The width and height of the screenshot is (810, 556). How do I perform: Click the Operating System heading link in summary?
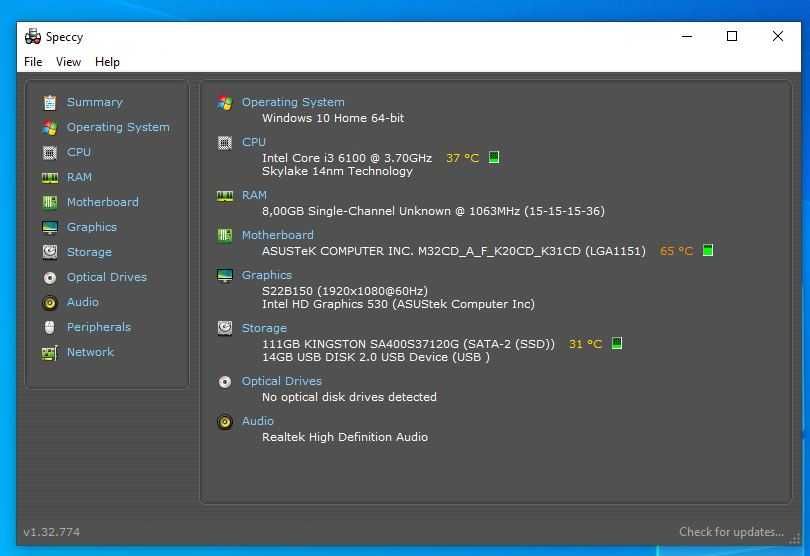click(293, 102)
